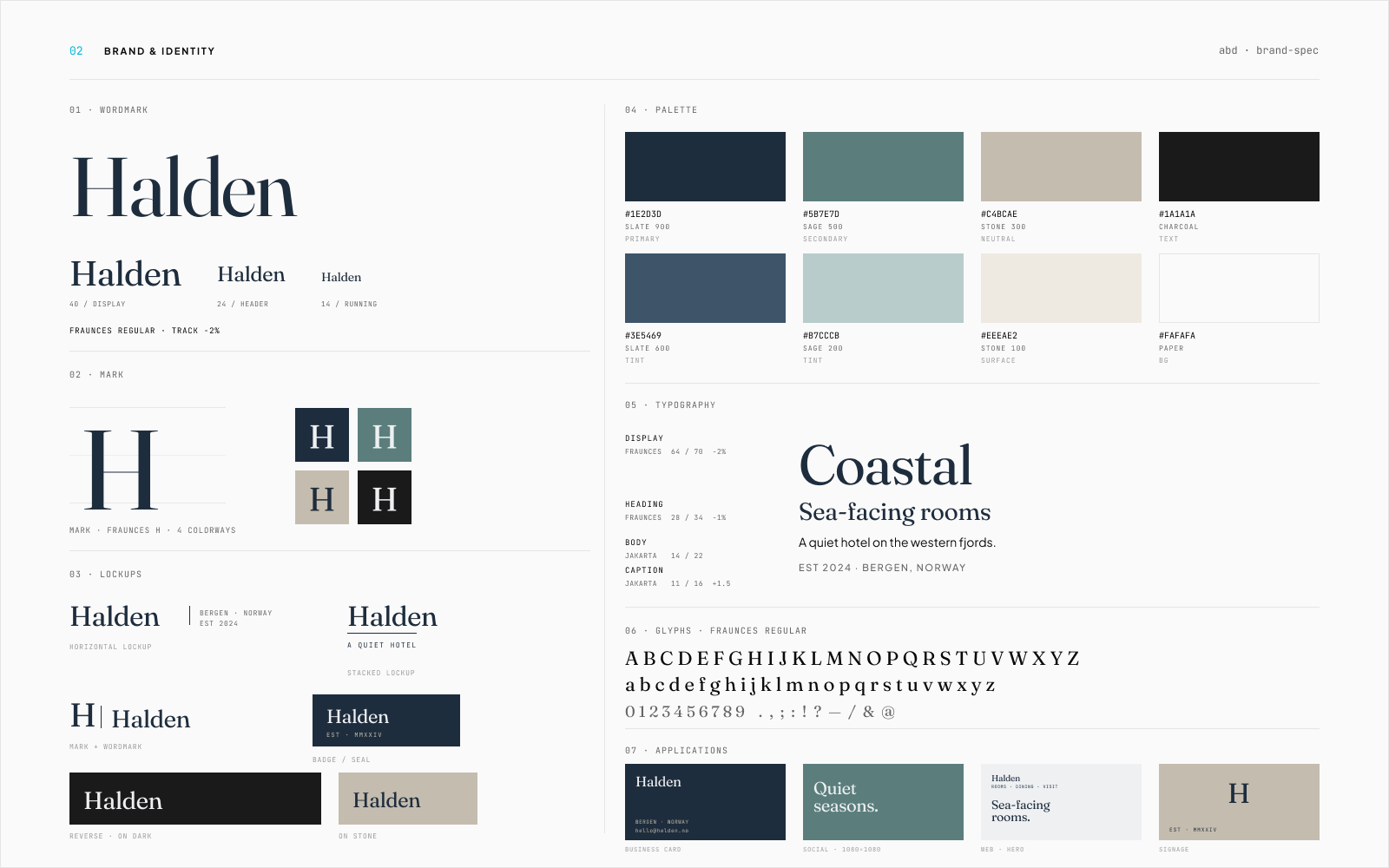The height and width of the screenshot is (868, 1389).
Task: Click the horizontal lockup Halden wordmark
Action: click(x=115, y=616)
